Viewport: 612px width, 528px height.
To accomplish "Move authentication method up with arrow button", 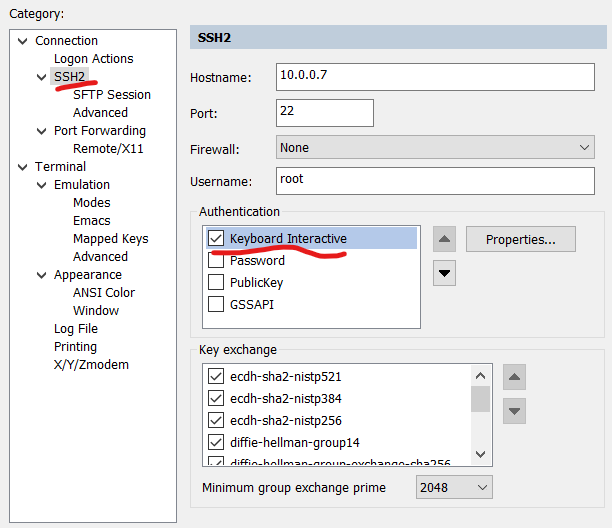I will point(445,240).
